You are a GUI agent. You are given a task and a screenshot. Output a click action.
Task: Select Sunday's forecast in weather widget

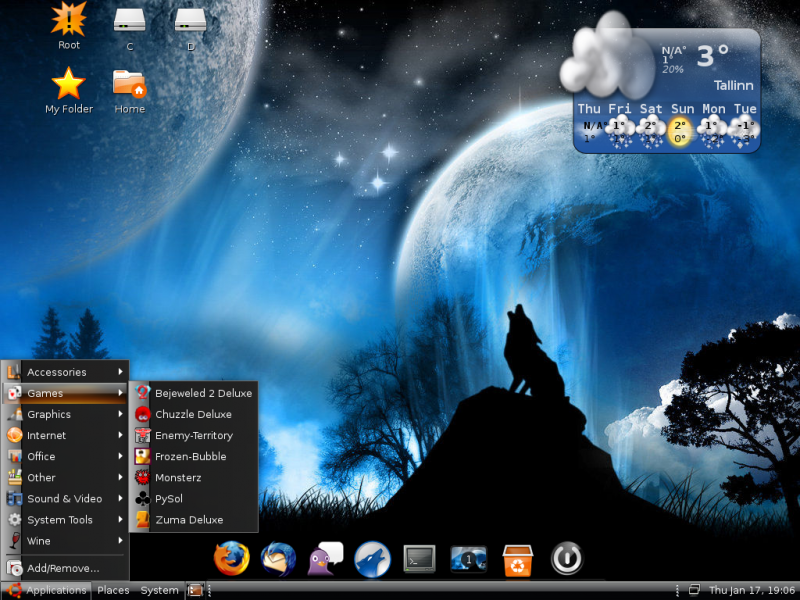coord(681,126)
